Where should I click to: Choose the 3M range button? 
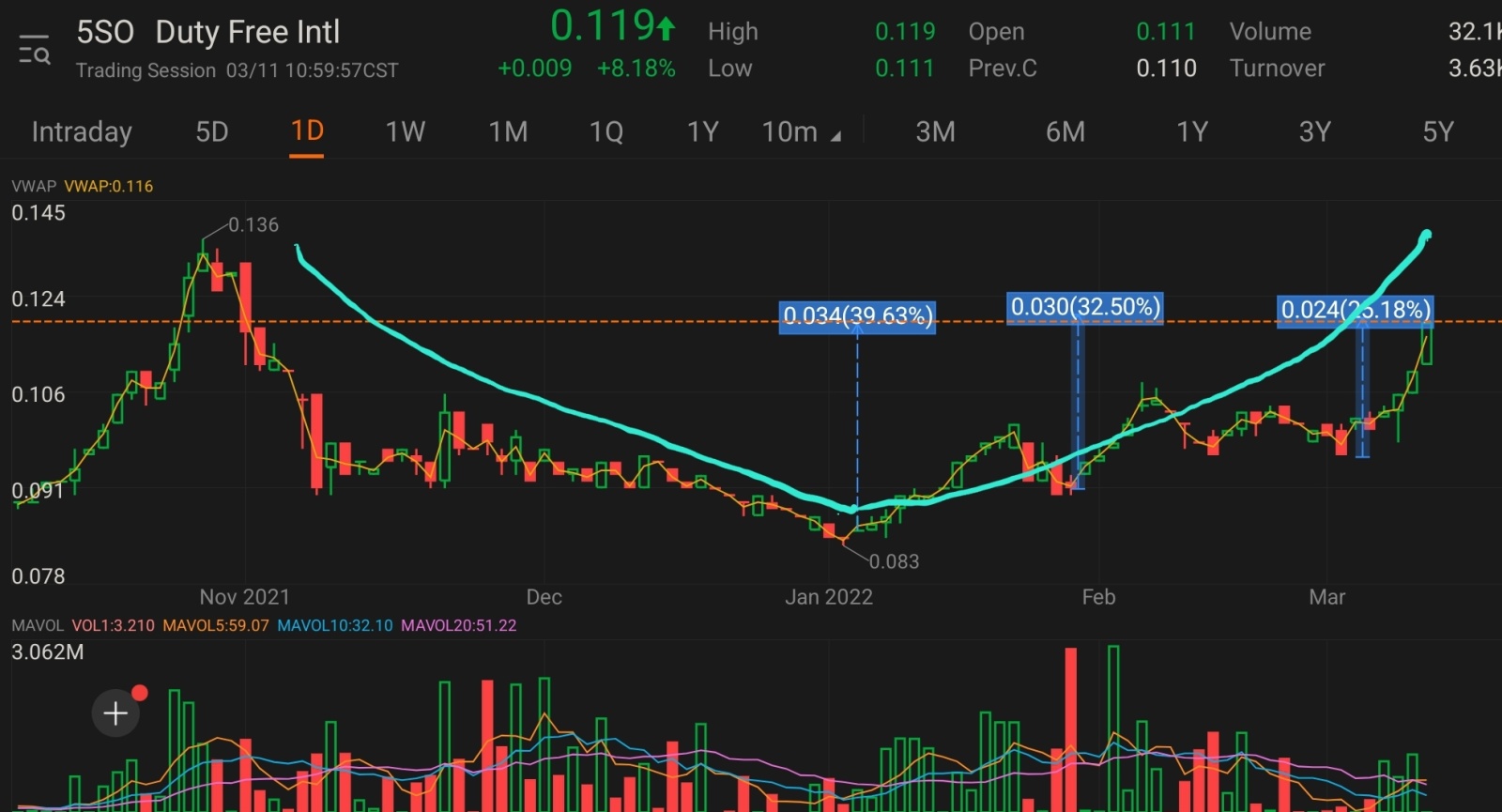coord(935,132)
